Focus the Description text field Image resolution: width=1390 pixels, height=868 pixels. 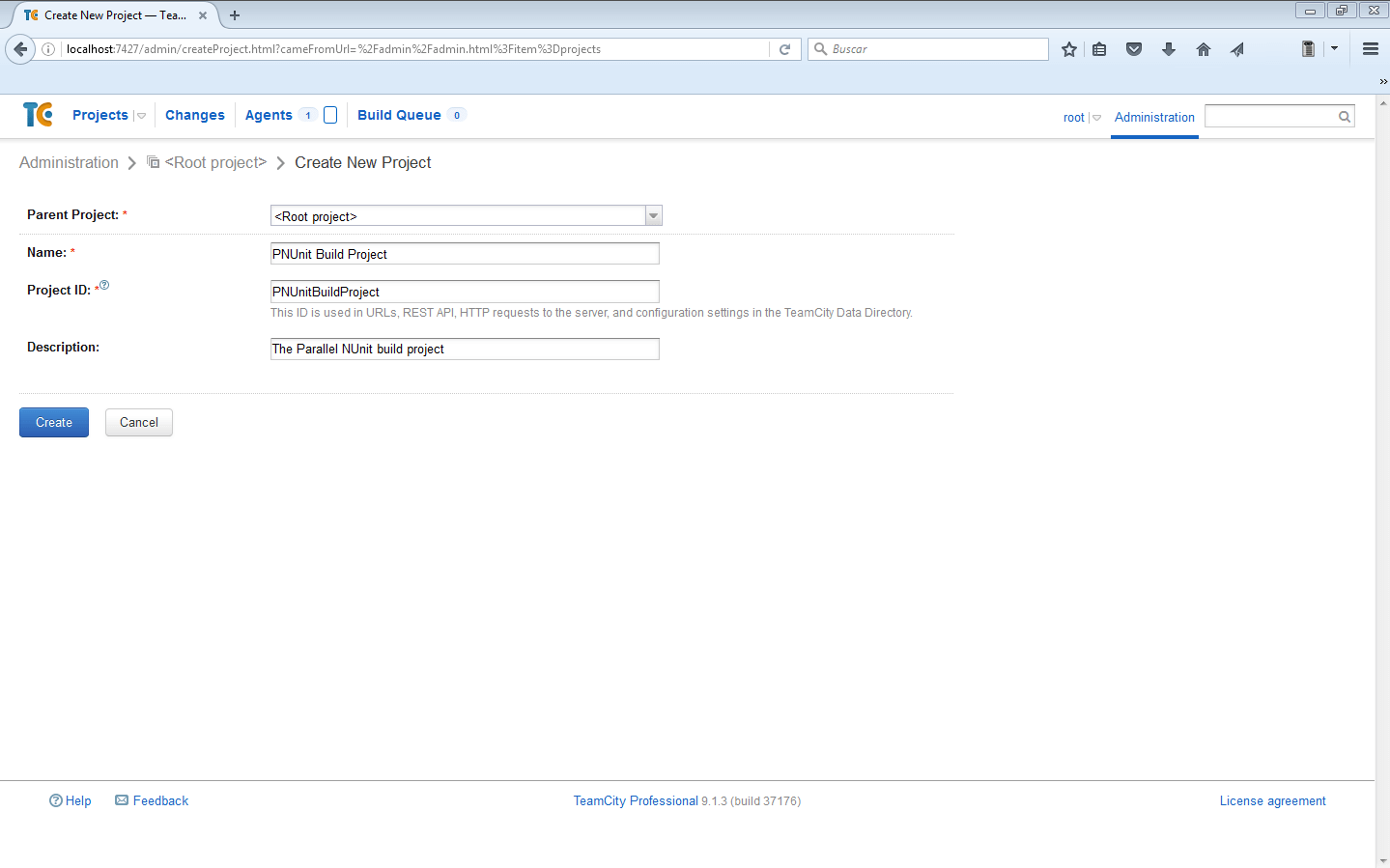click(465, 350)
